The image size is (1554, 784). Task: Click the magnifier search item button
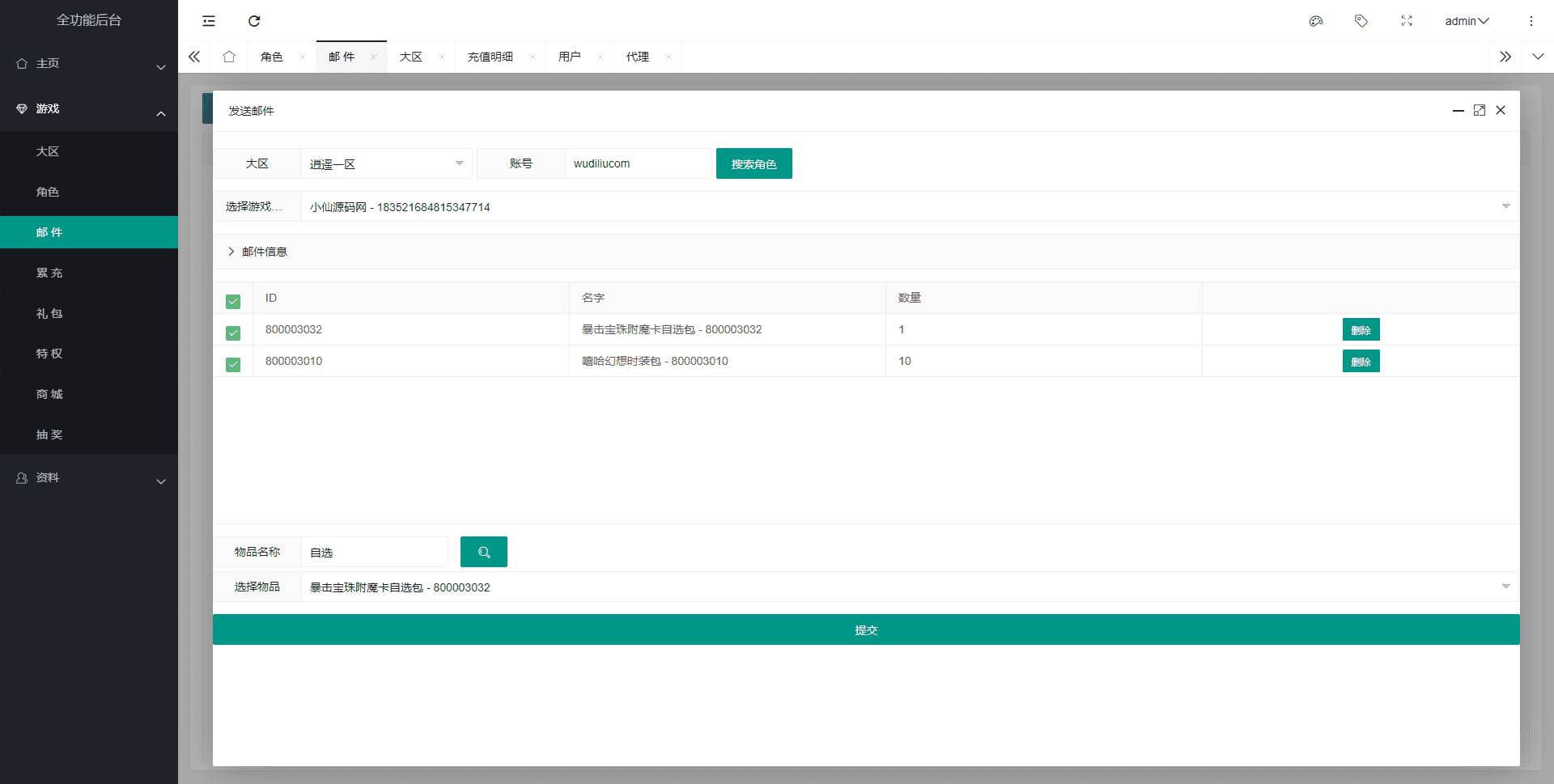[484, 552]
